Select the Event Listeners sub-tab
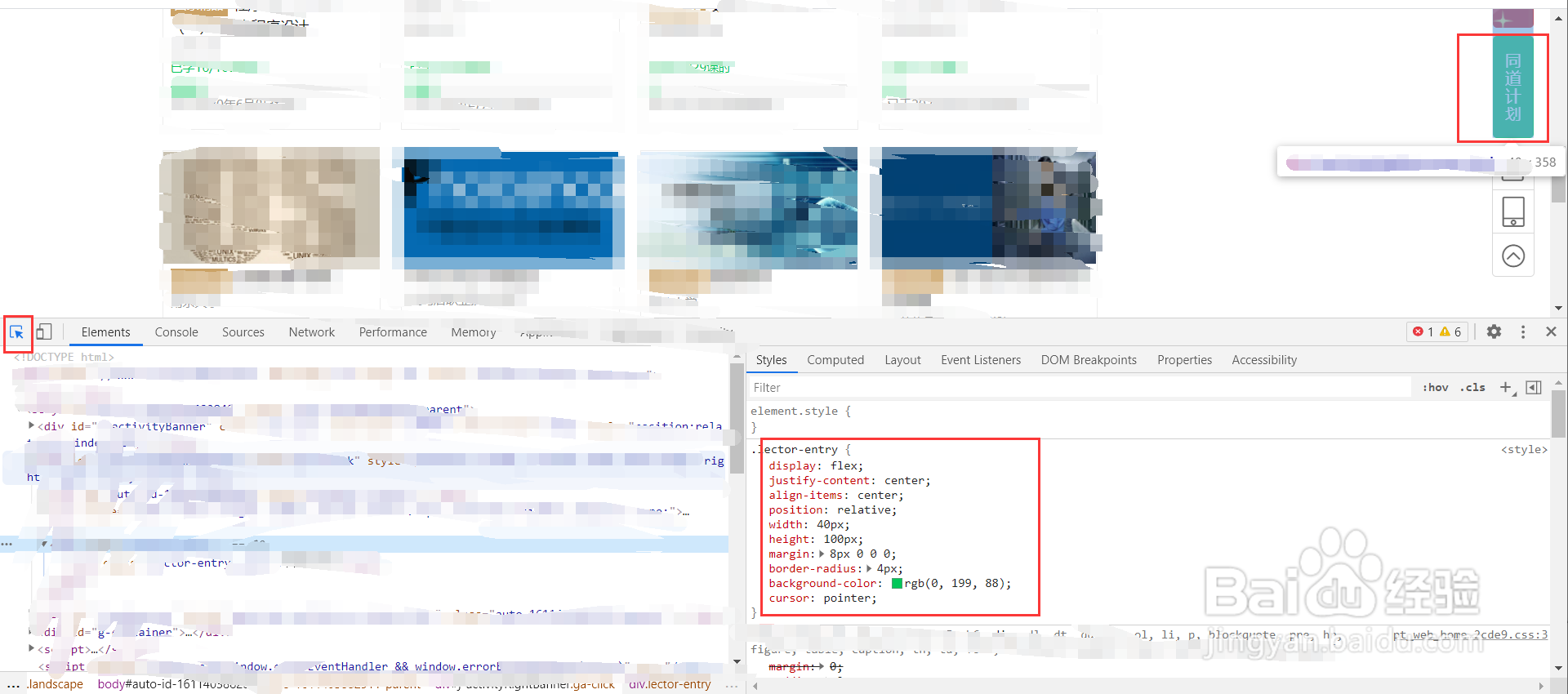Image resolution: width=1568 pixels, height=694 pixels. 981,360
